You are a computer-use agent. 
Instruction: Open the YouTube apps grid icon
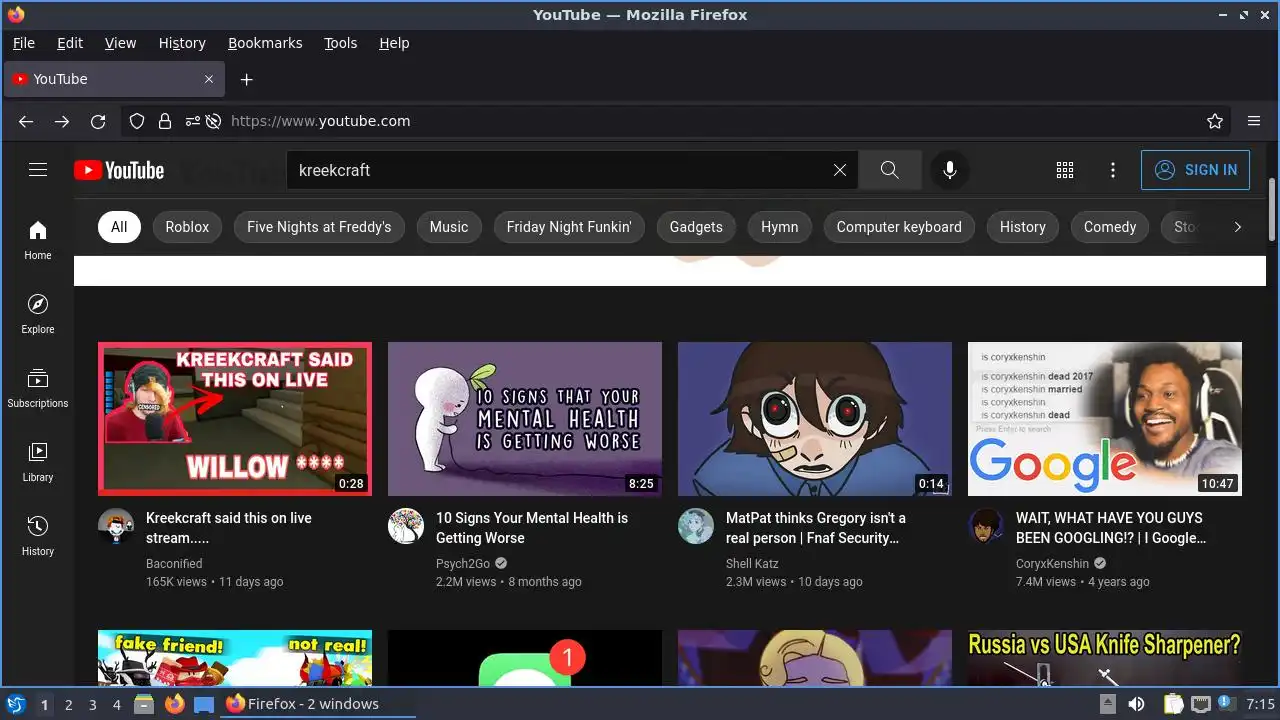pos(1065,170)
